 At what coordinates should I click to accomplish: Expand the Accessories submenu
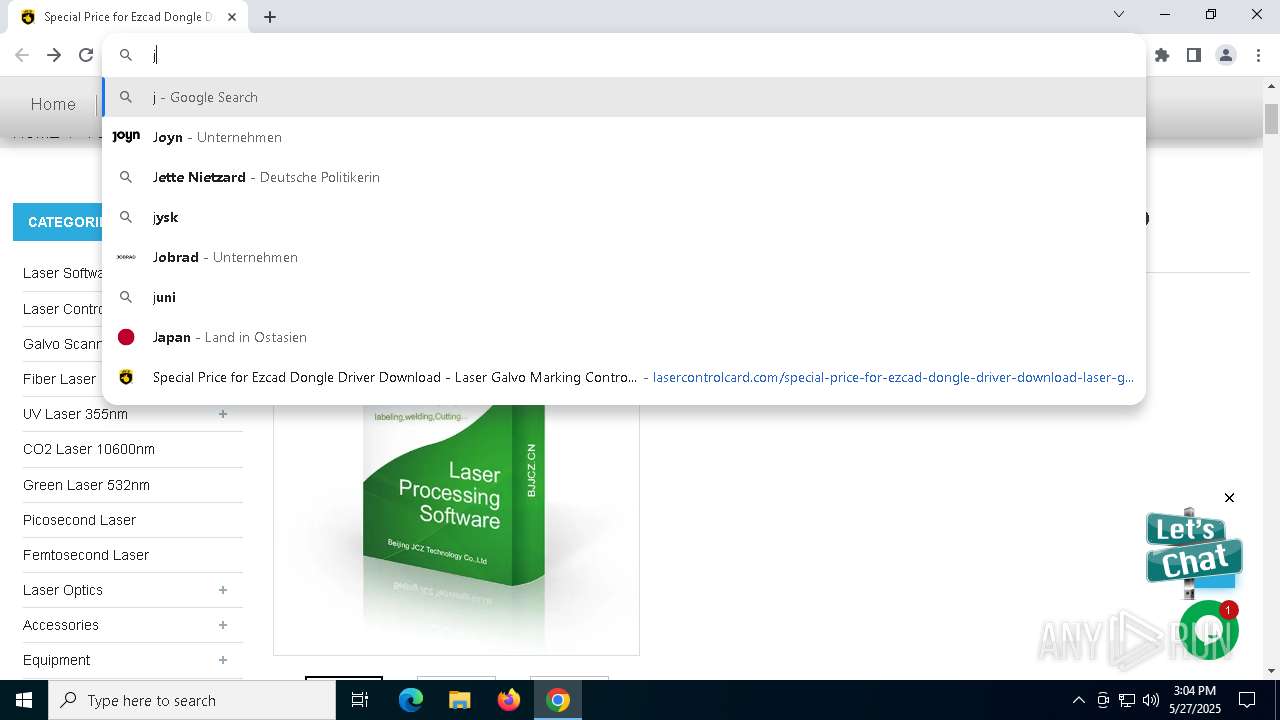click(223, 625)
